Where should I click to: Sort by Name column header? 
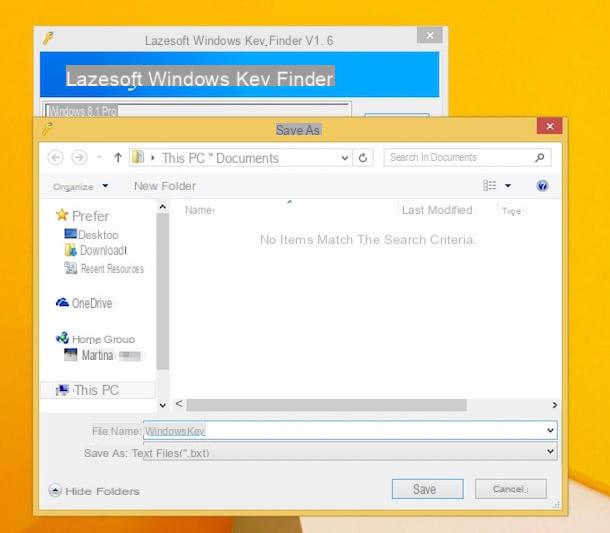coord(199,210)
